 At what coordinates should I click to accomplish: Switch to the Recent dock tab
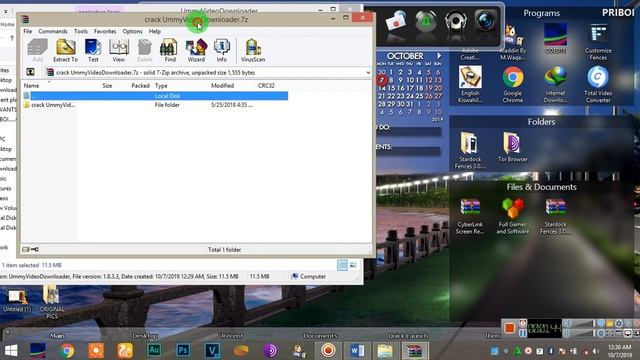[232, 336]
